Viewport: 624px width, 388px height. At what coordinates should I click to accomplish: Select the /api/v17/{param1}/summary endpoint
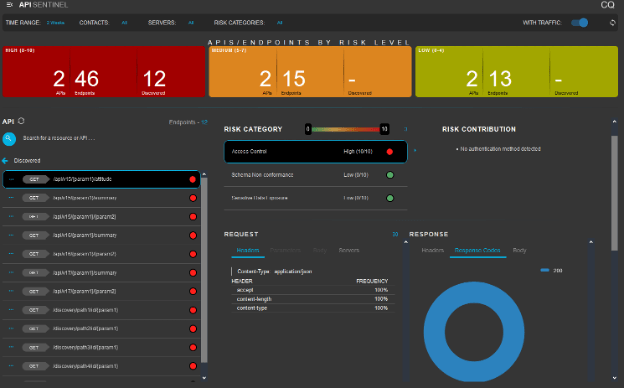[101, 273]
